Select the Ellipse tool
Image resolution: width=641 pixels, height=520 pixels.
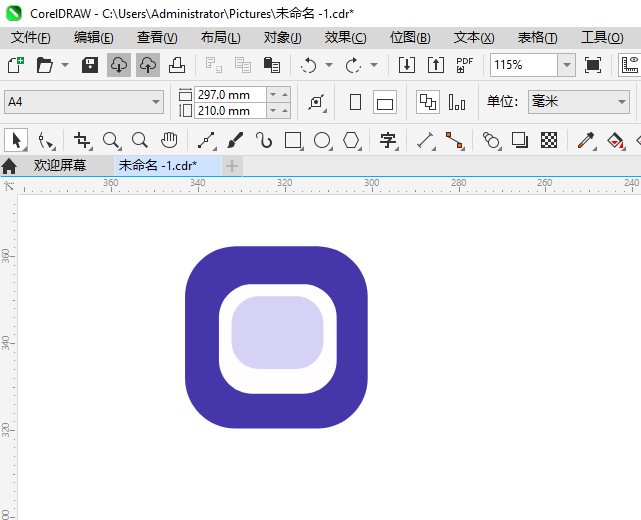[323, 140]
